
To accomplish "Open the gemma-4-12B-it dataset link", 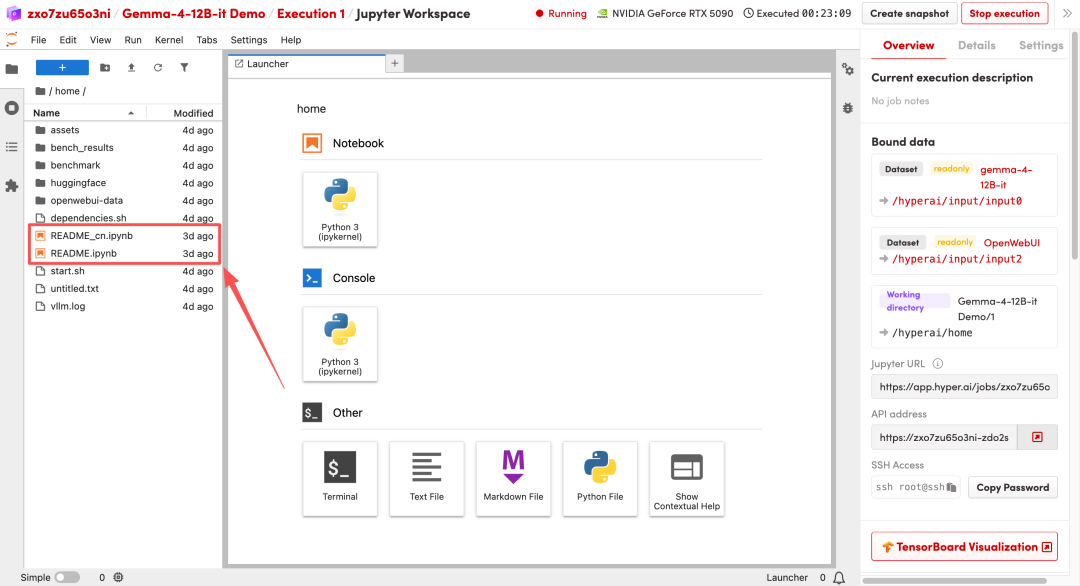I will (1006, 177).
